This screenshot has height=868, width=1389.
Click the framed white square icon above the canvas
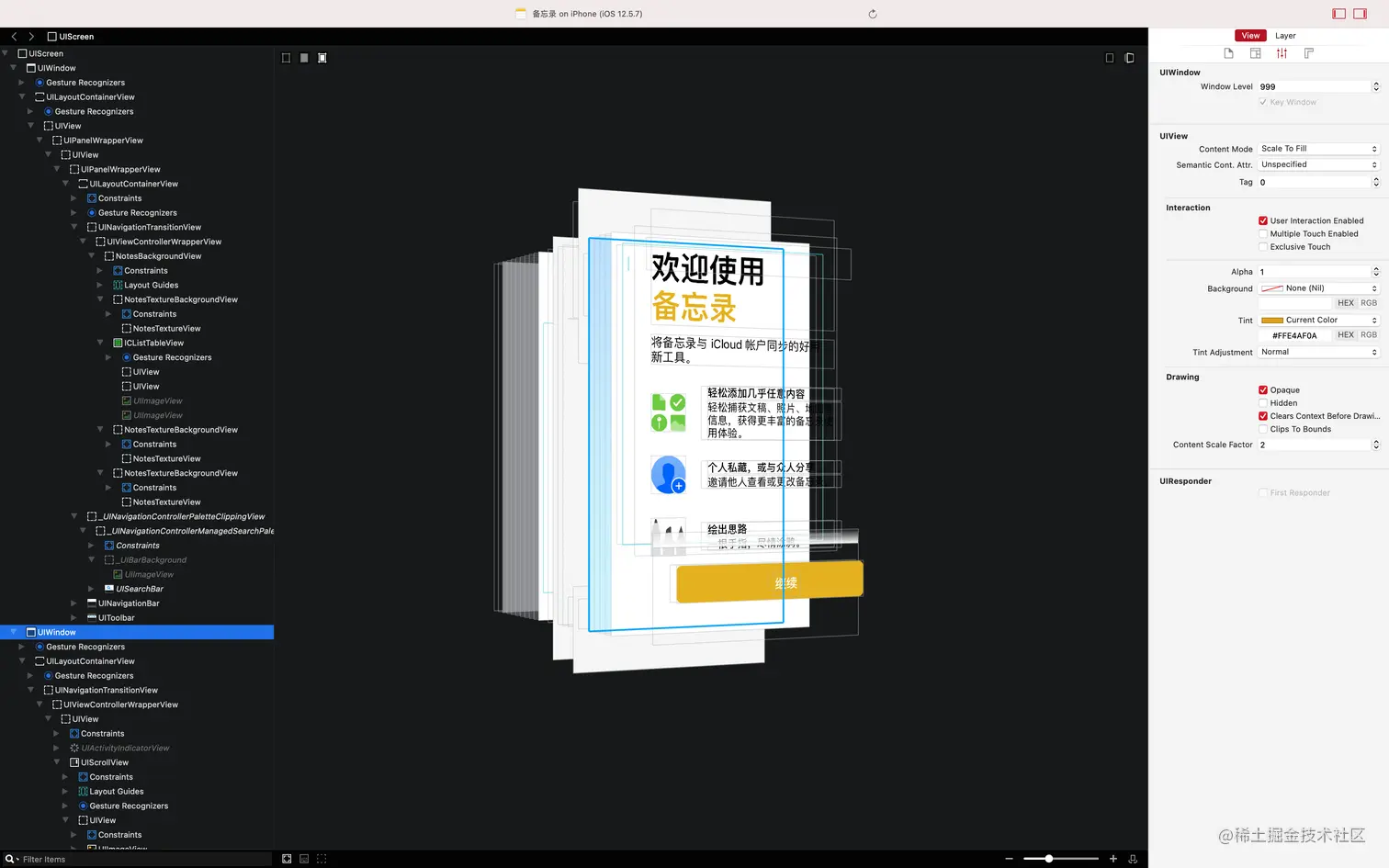coord(322,58)
